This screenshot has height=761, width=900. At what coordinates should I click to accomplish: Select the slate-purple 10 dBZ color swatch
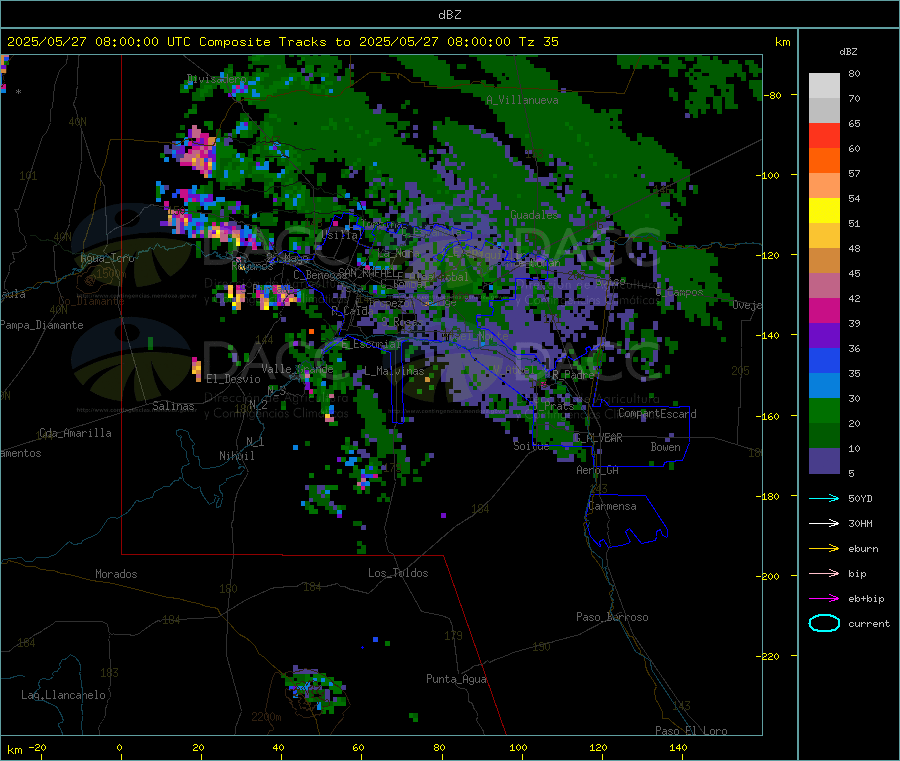pos(824,460)
